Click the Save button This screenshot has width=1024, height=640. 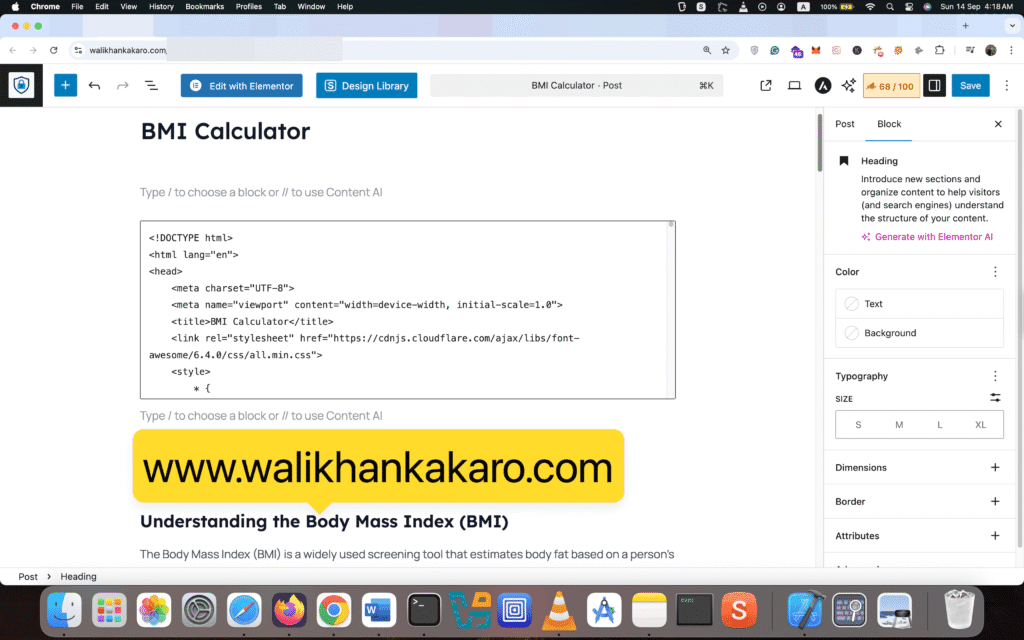970,86
